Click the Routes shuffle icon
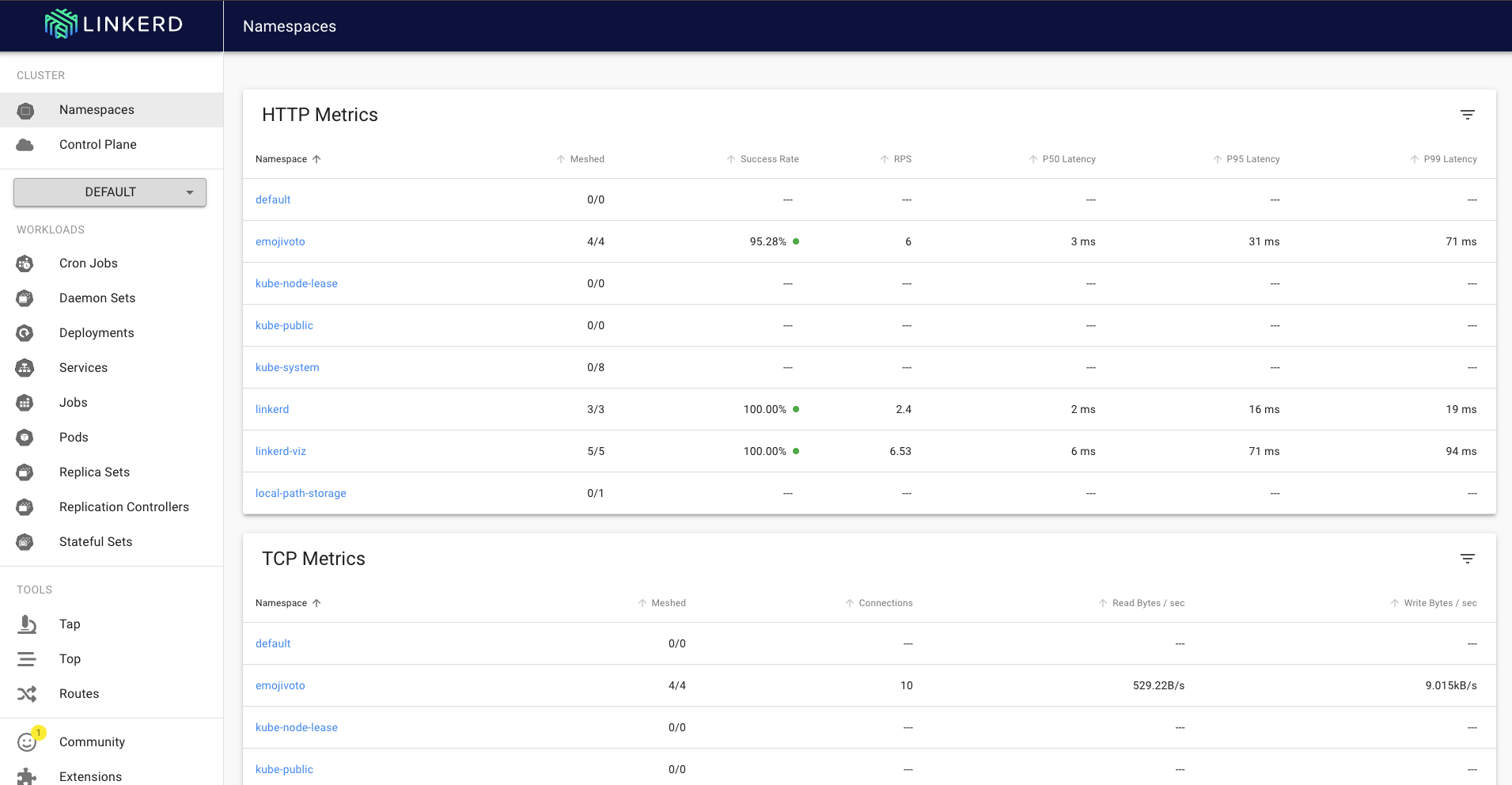Viewport: 1512px width, 785px height. tap(27, 693)
